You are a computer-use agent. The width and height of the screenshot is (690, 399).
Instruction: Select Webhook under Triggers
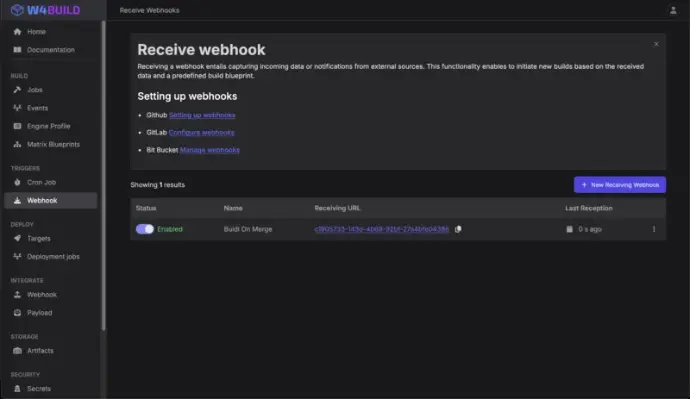coord(51,201)
